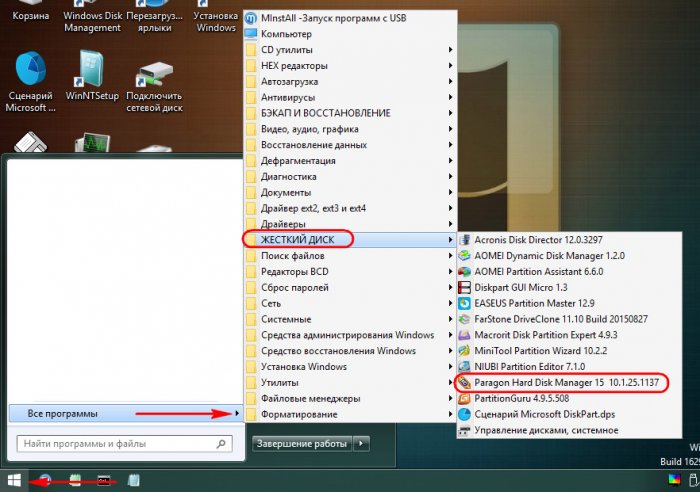Click the console window taskbar icon
700x492 pixels.
[104, 480]
